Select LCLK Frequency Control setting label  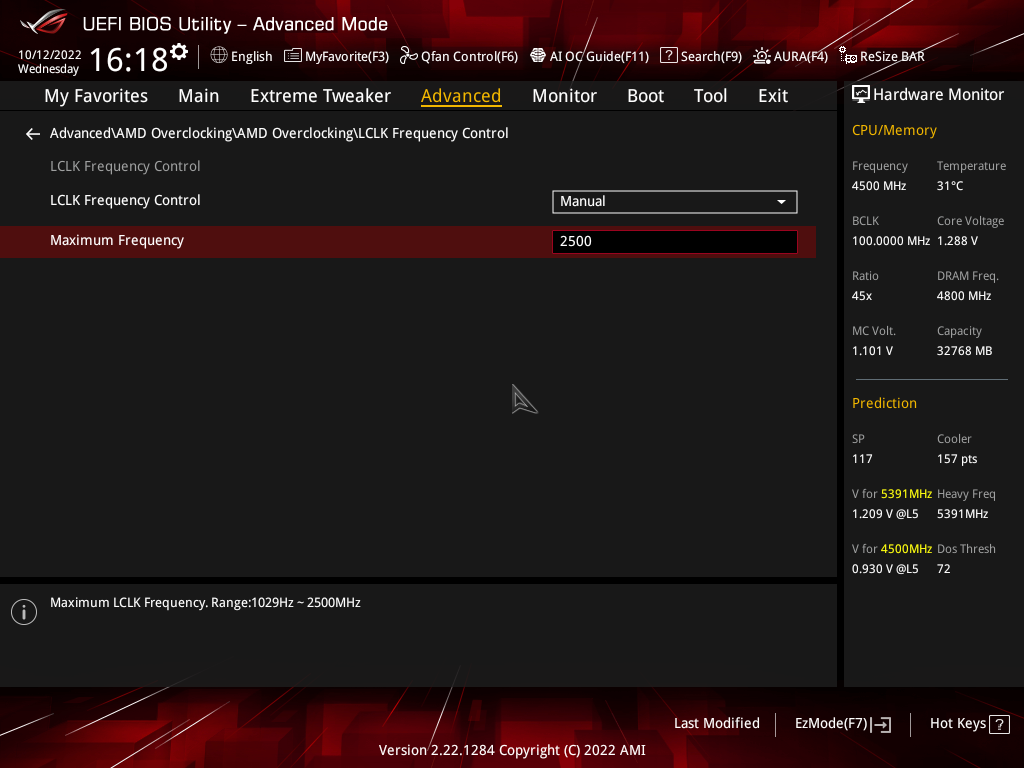(125, 200)
